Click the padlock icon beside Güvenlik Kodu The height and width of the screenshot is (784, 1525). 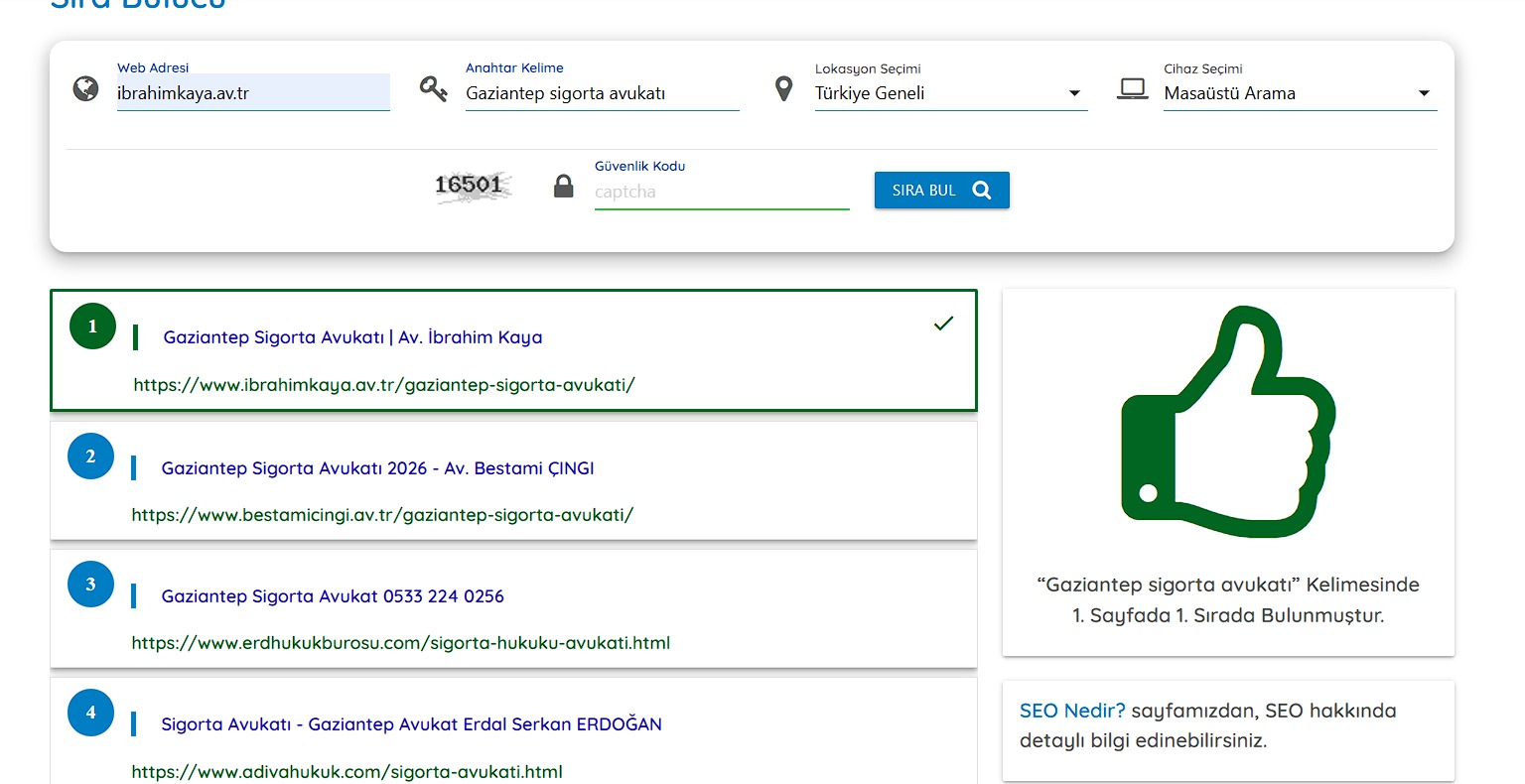point(563,187)
